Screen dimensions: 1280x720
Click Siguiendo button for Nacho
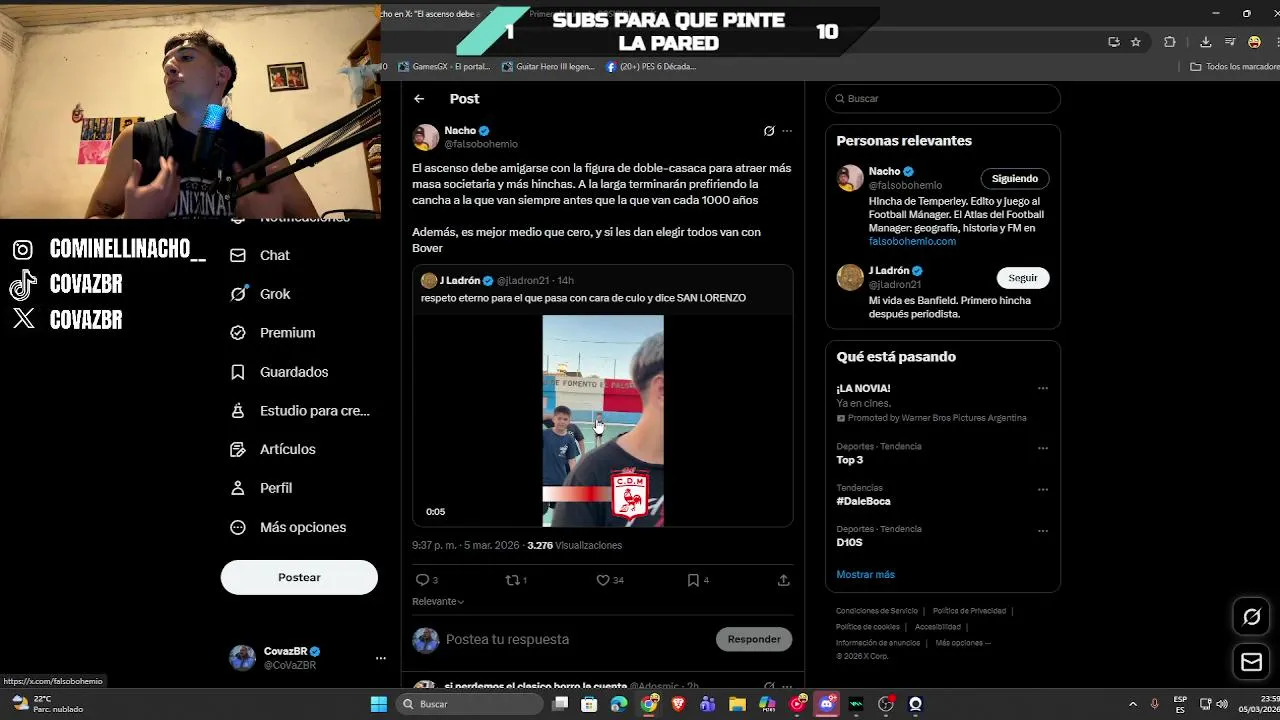(x=1015, y=178)
